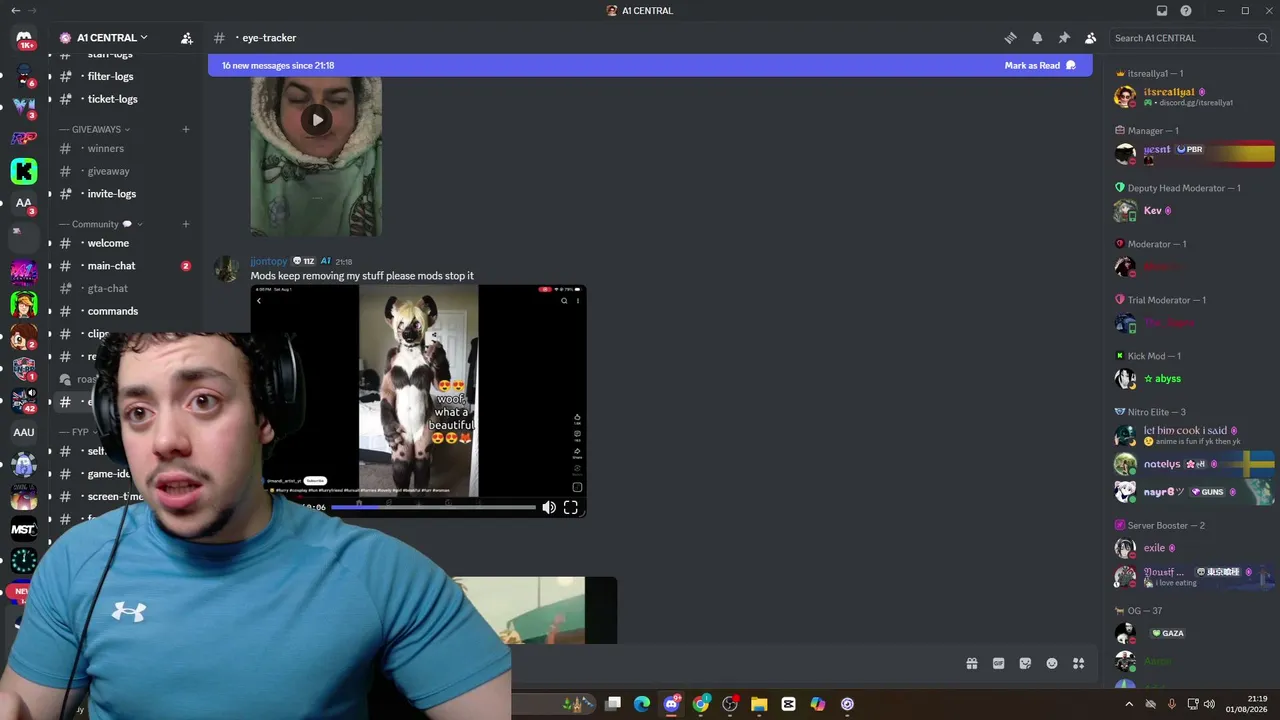Open File Explorer from taskbar
Screen dimensions: 1280x720
pos(759,704)
